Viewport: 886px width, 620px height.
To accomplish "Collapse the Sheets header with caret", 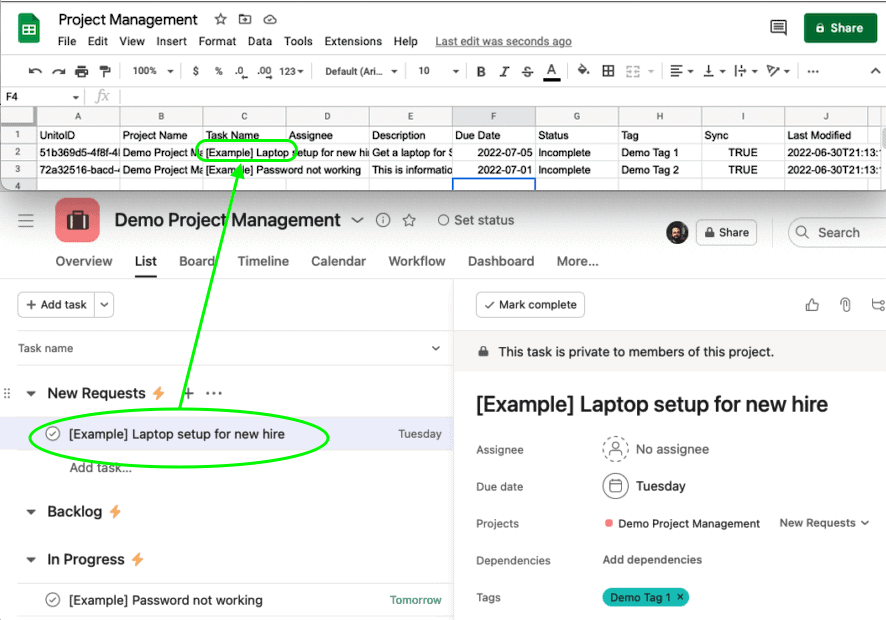I will coord(875,71).
